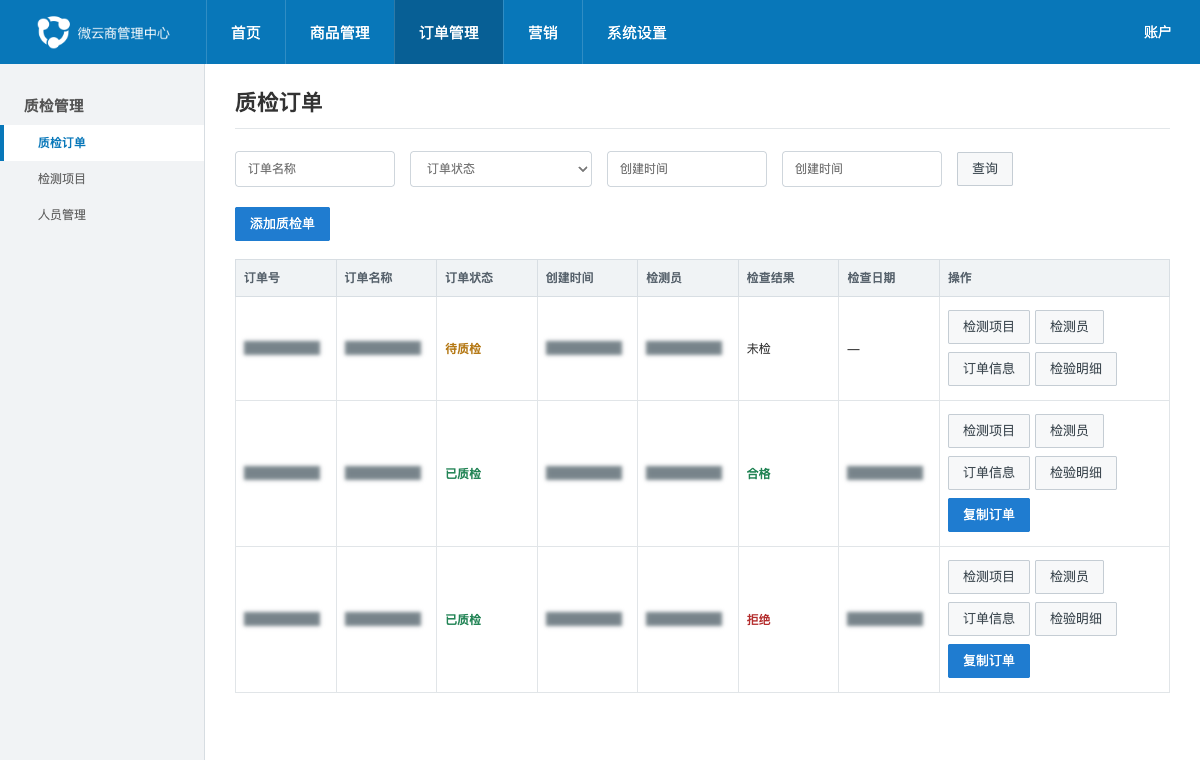Expand the 订单状态 dropdown
This screenshot has width=1200, height=760.
tap(501, 169)
